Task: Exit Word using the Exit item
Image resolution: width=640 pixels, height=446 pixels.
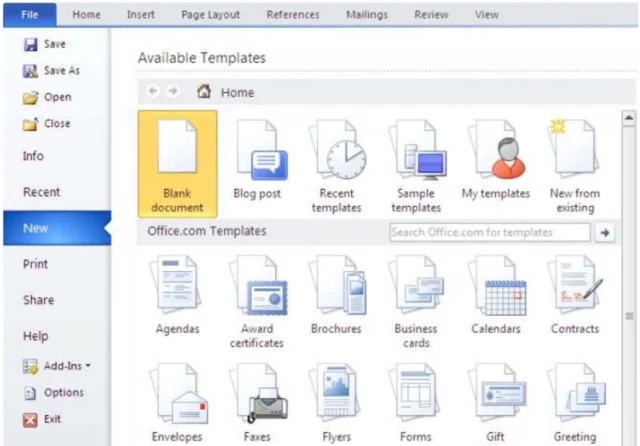Action: click(42, 419)
